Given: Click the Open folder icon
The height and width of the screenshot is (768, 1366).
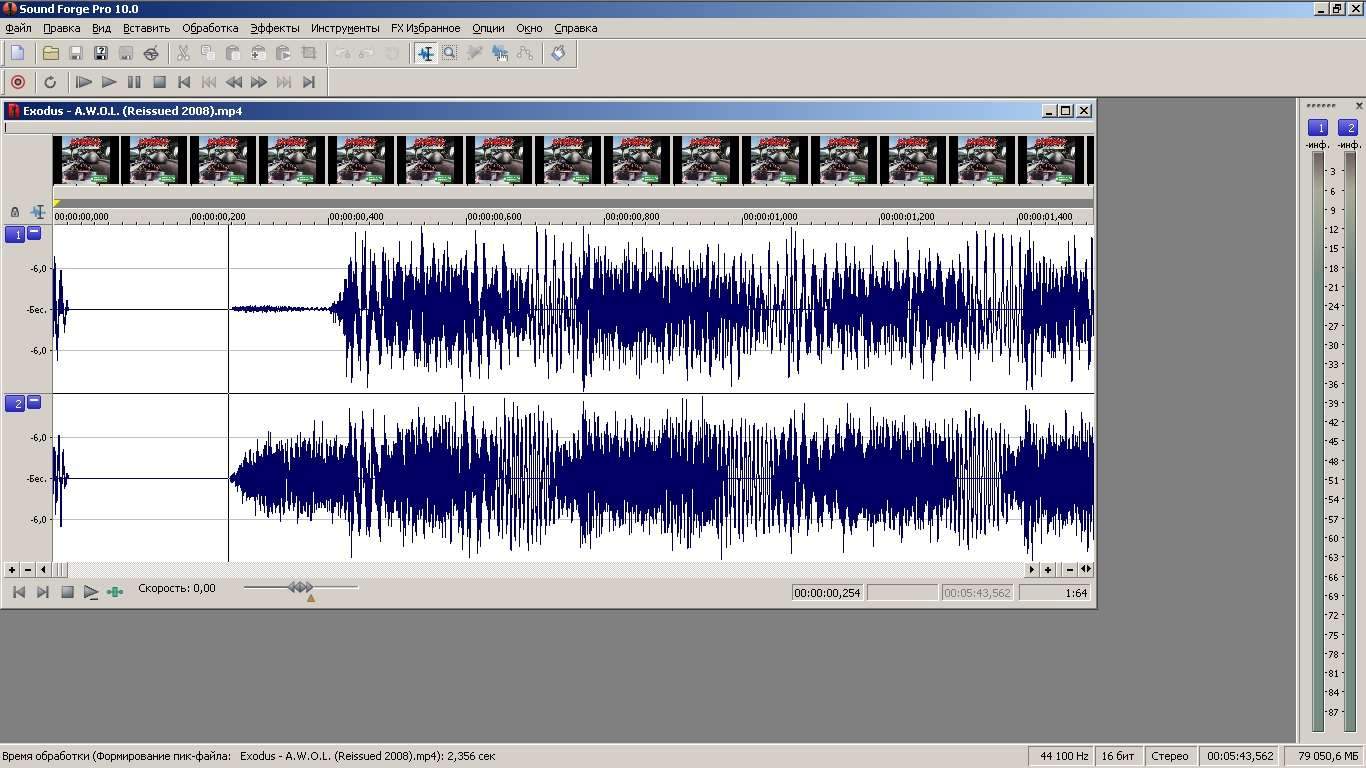Looking at the screenshot, I should pyautogui.click(x=50, y=53).
